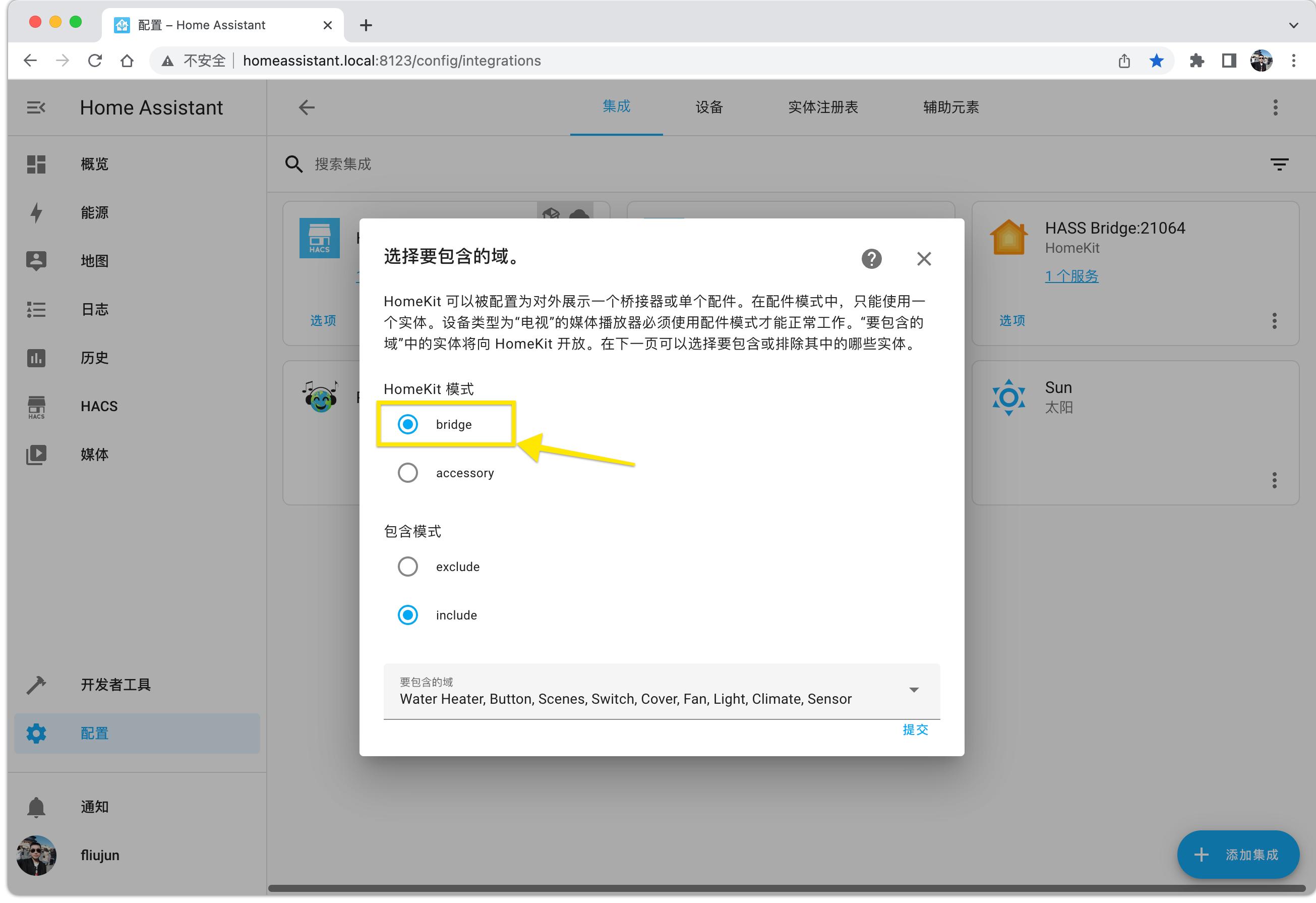This screenshot has height=903, width=1316.
Task: Open the HACS section in the sidebar
Action: coord(99,406)
